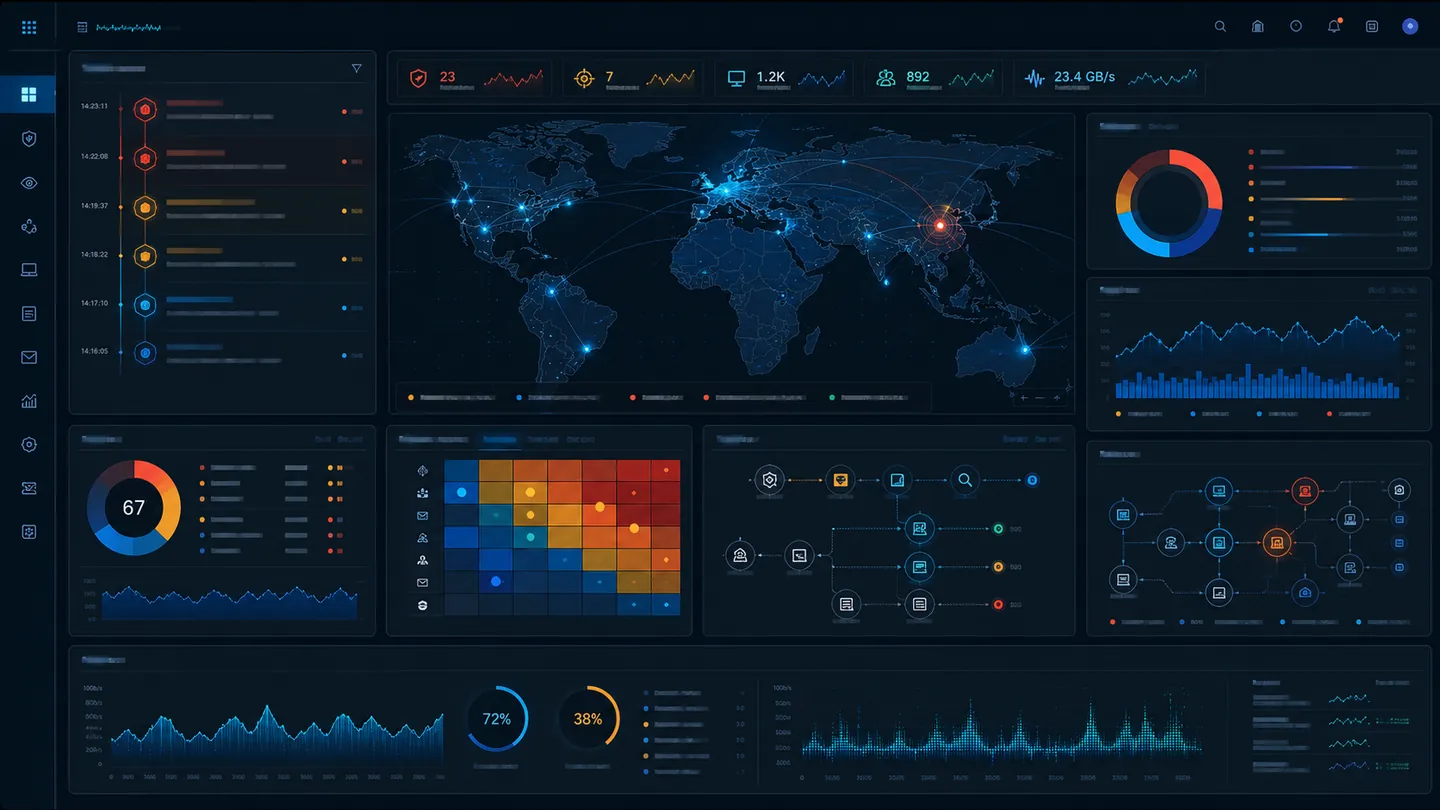Select the event at 14:22:08
1440x810 pixels.
click(x=222, y=159)
